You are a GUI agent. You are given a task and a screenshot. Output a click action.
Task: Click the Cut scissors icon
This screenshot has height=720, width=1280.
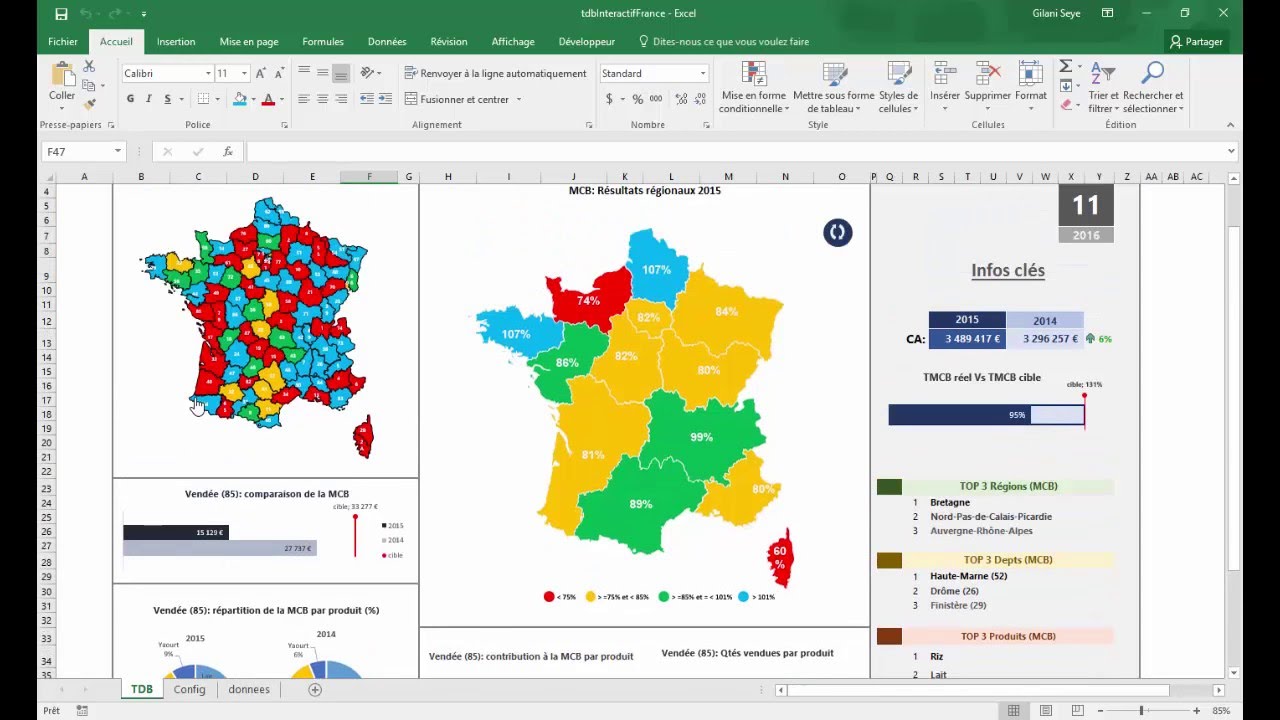tap(89, 66)
